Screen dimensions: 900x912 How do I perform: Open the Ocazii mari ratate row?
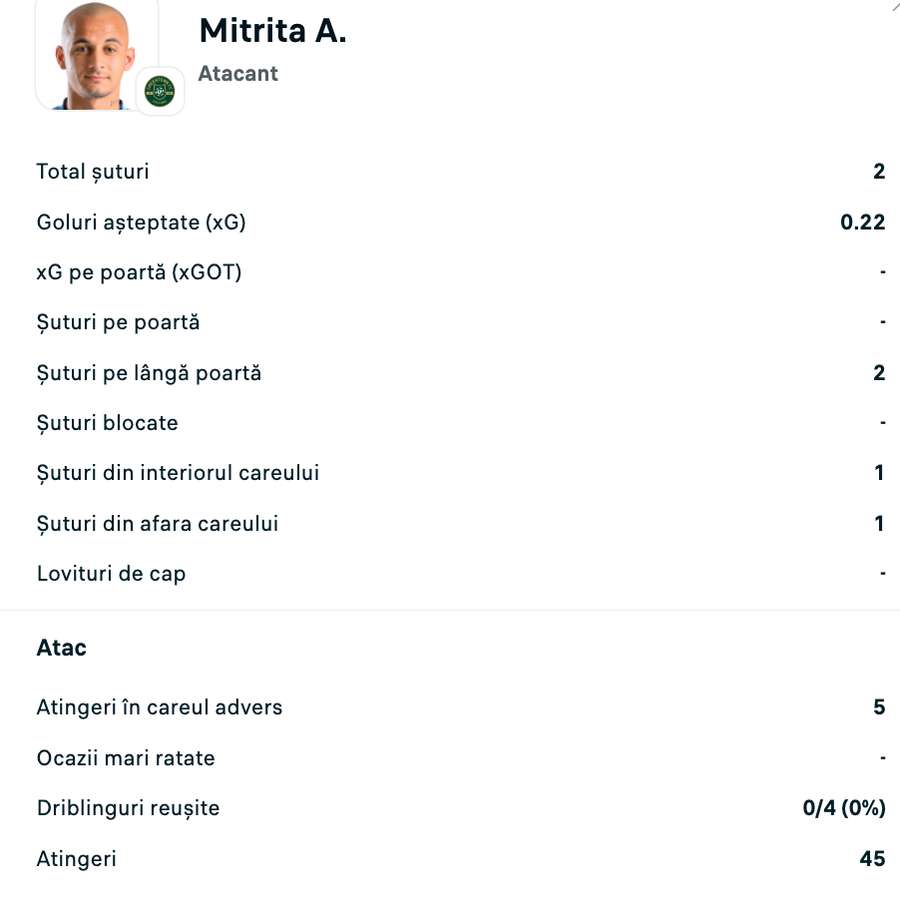pos(126,758)
